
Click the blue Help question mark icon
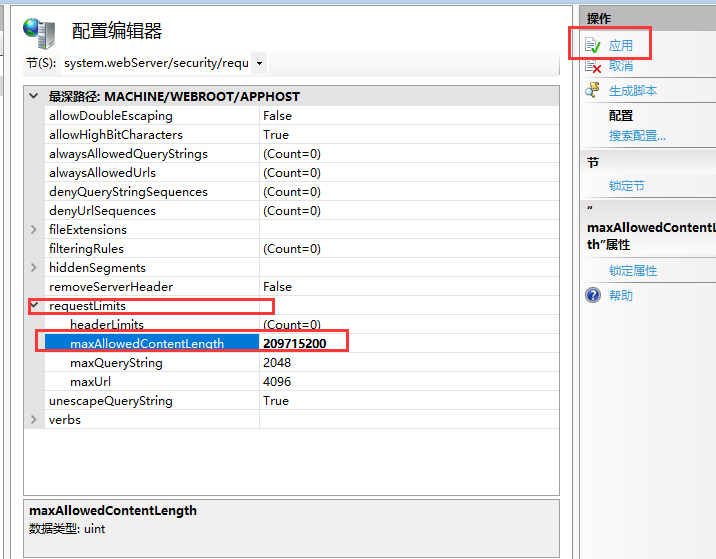click(x=593, y=295)
